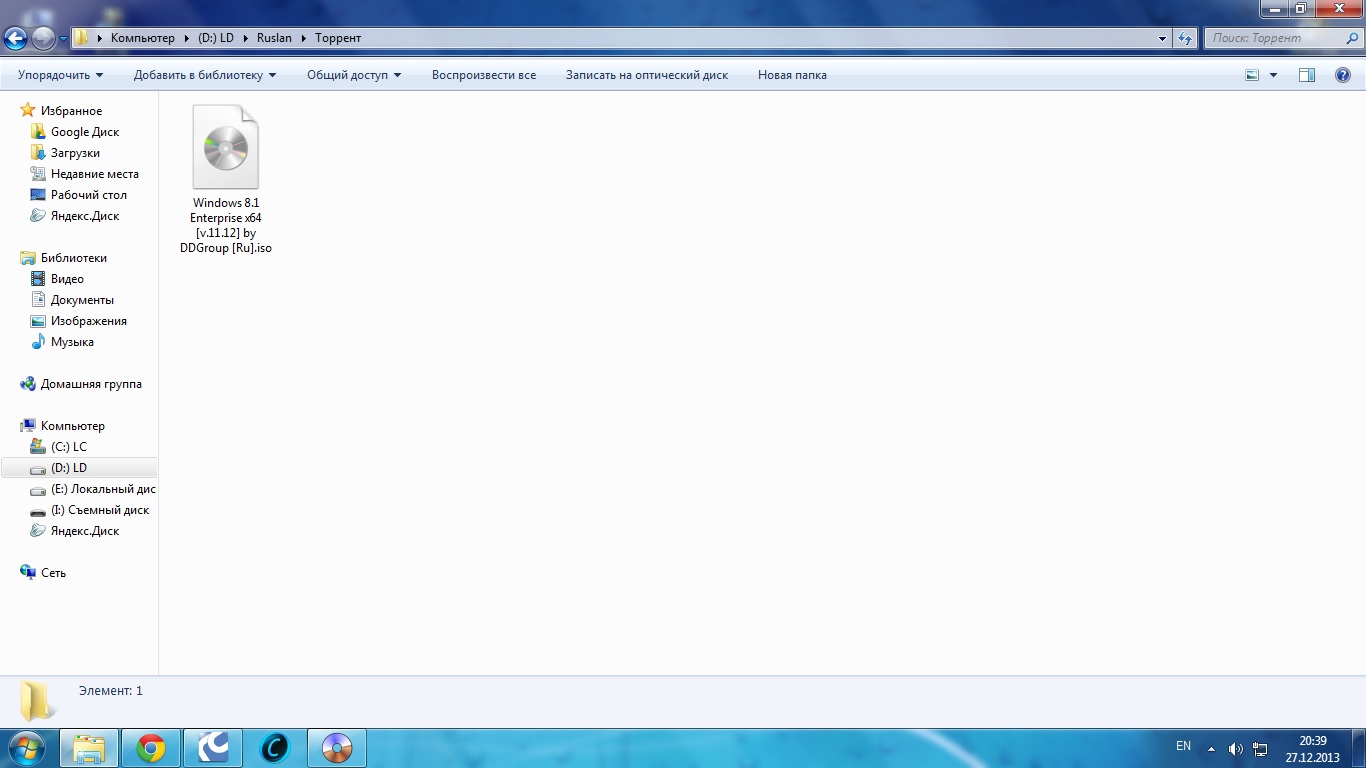Click the Компьютер breadcrumb in the address bar
This screenshot has height=768, width=1366.
pyautogui.click(x=142, y=38)
